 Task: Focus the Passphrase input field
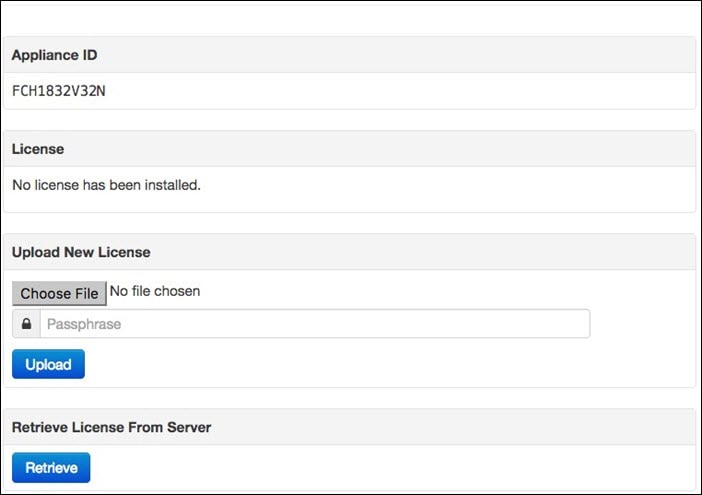[314, 324]
